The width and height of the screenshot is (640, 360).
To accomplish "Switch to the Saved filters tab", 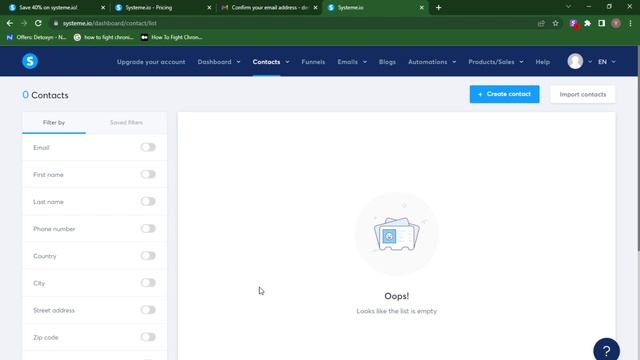I will pos(127,122).
